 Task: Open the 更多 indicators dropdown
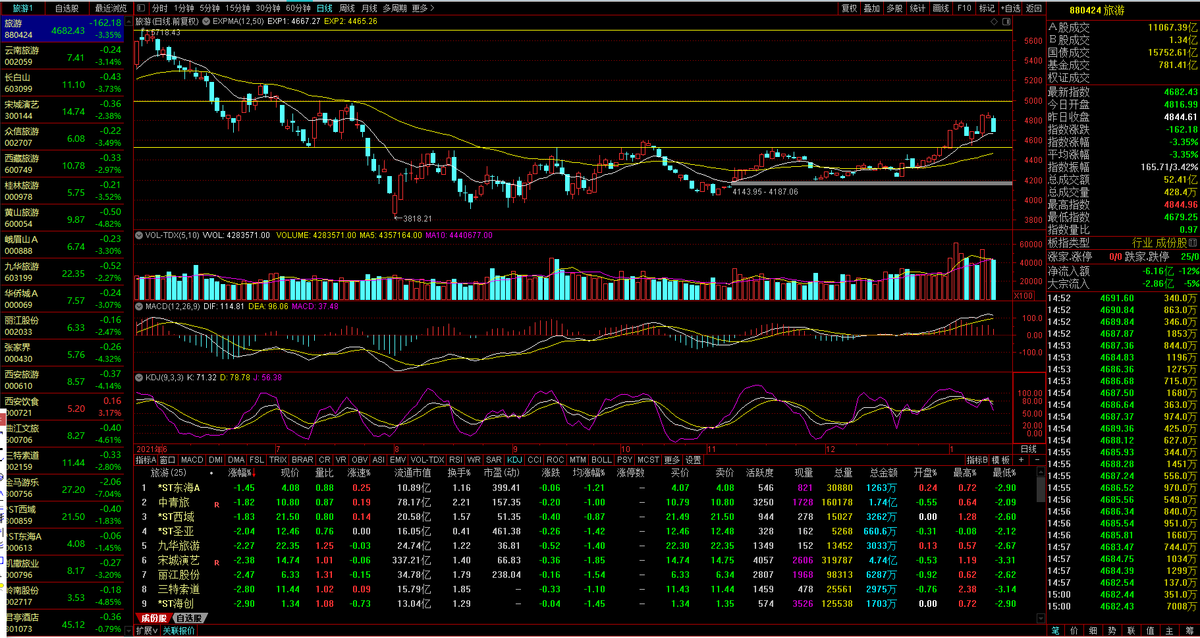coord(671,460)
